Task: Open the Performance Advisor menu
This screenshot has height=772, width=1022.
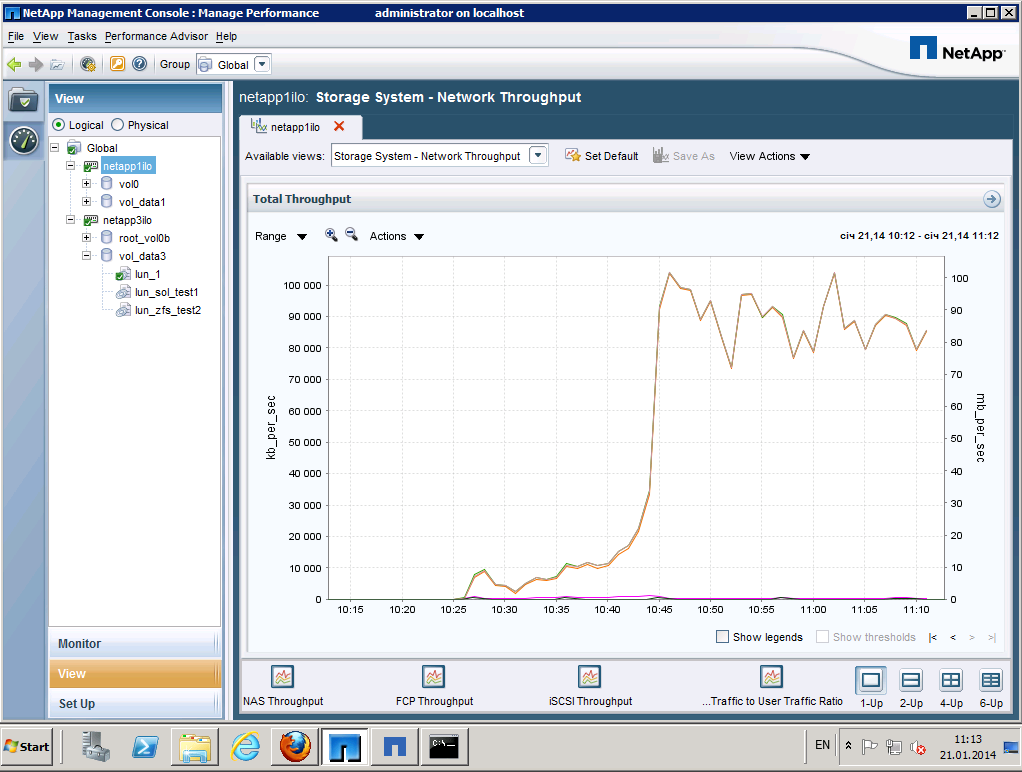Action: (156, 37)
